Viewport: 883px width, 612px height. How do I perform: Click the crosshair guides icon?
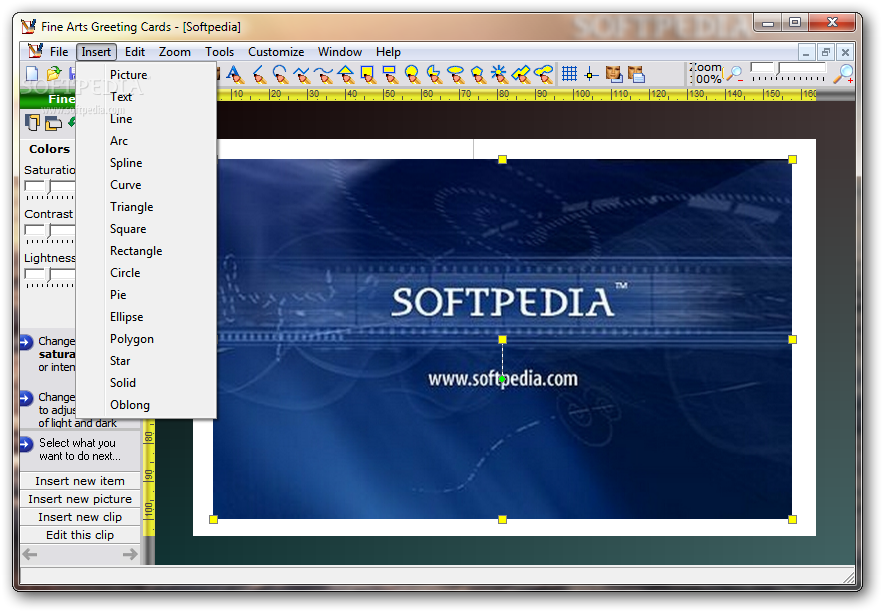(591, 74)
